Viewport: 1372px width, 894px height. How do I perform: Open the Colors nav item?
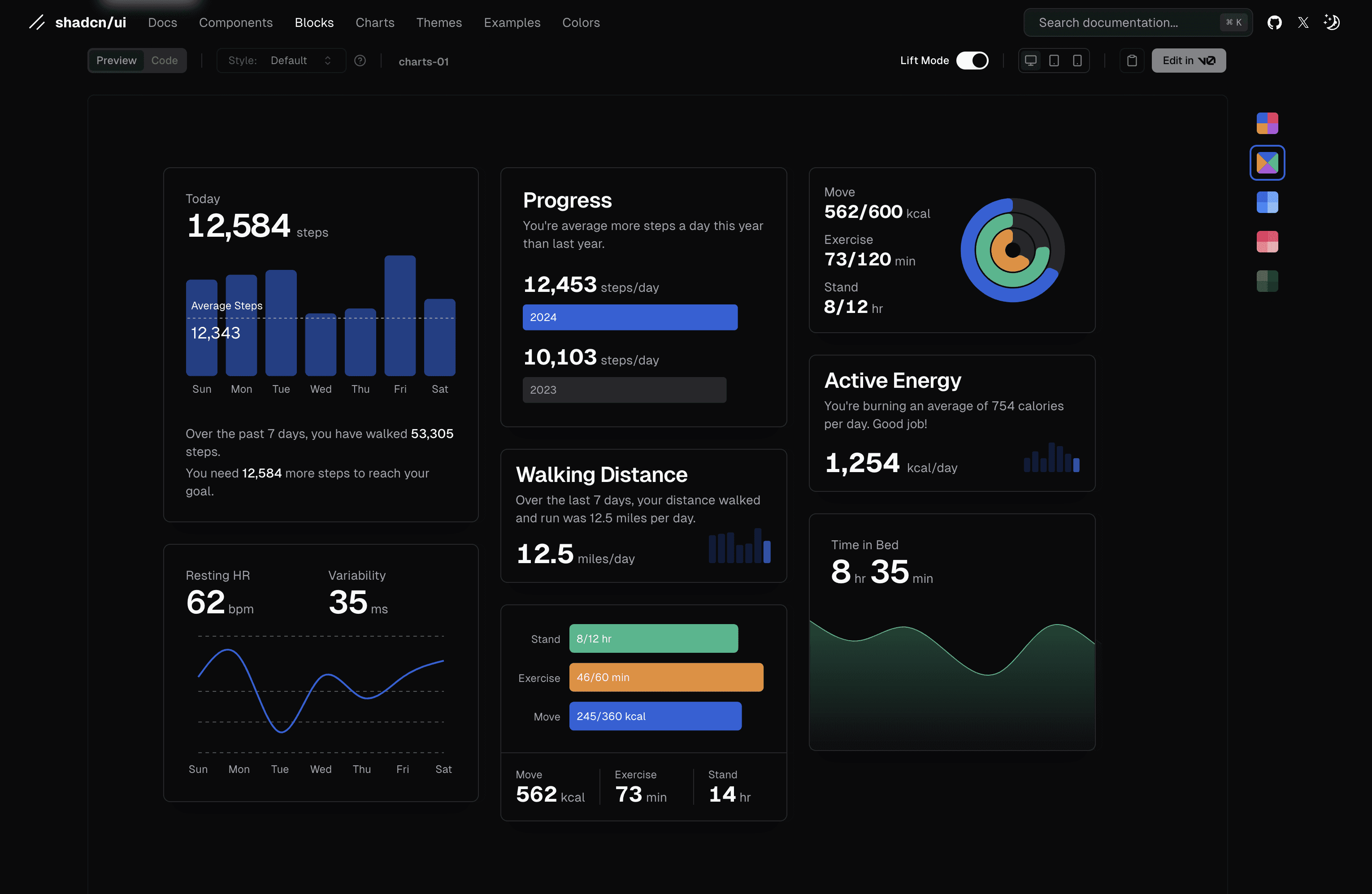point(581,22)
